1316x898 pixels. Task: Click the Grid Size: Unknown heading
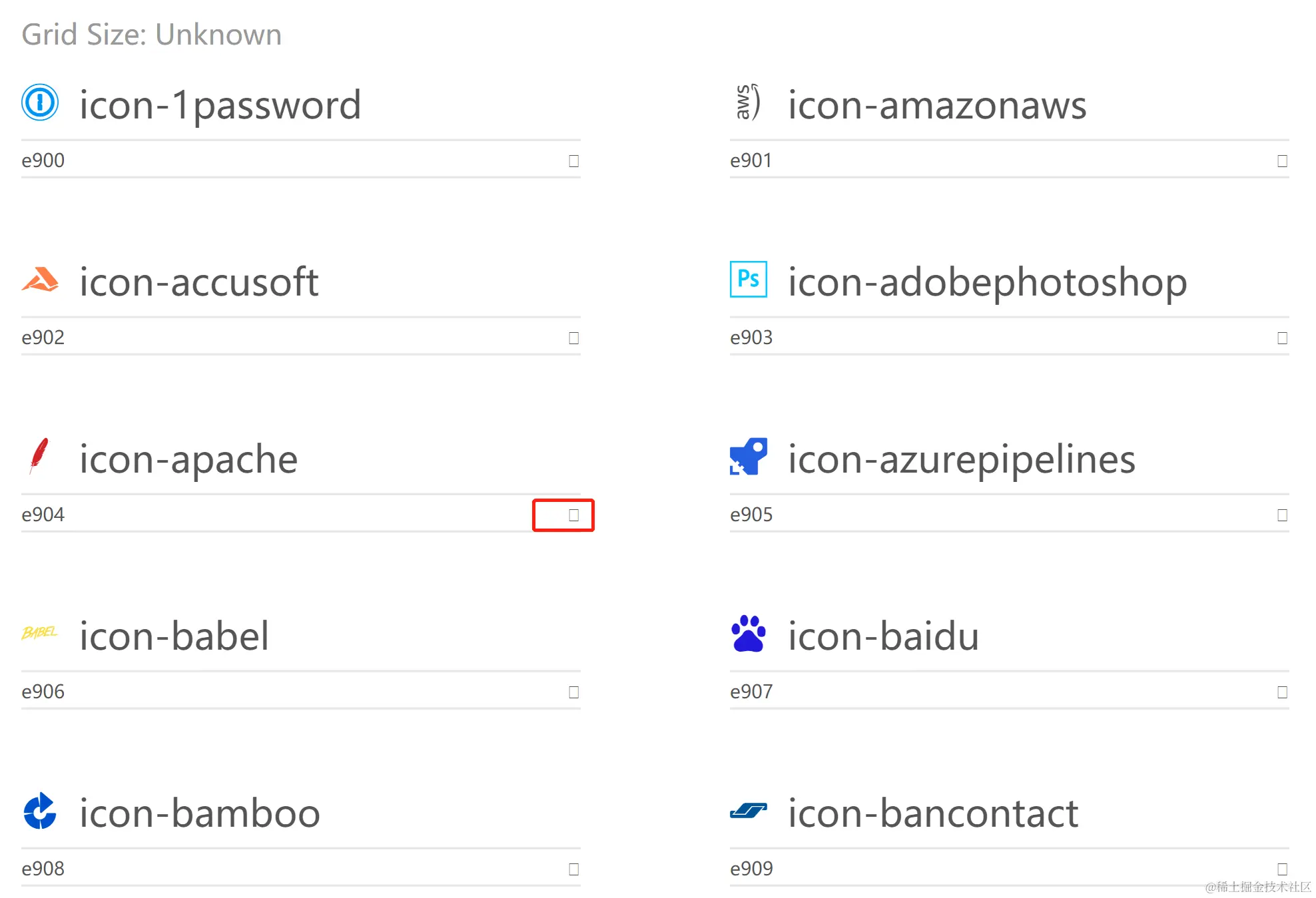(152, 35)
